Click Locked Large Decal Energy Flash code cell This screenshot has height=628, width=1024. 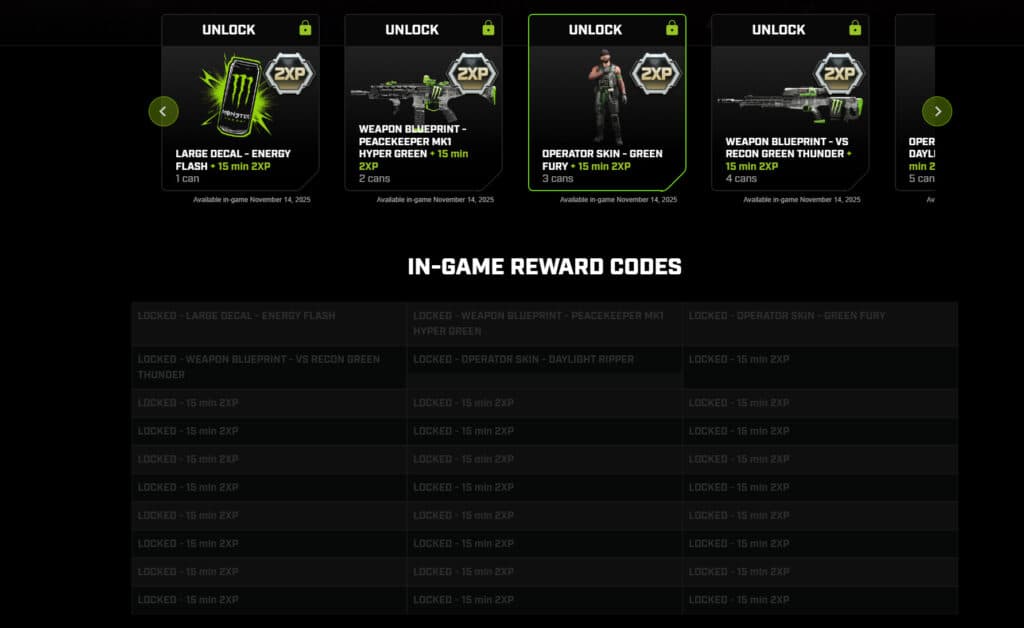(x=269, y=324)
